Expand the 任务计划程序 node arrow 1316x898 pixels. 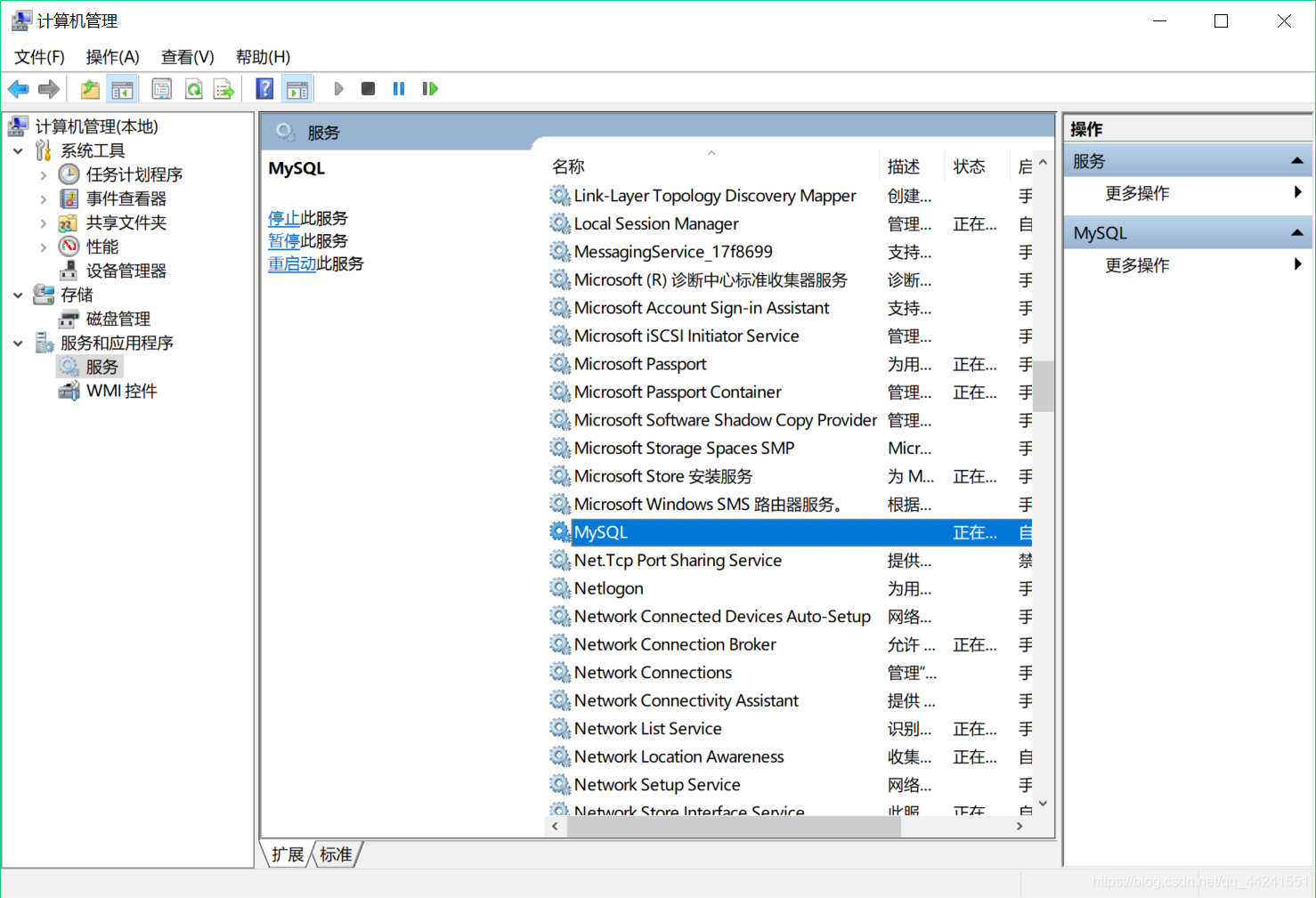(x=44, y=175)
